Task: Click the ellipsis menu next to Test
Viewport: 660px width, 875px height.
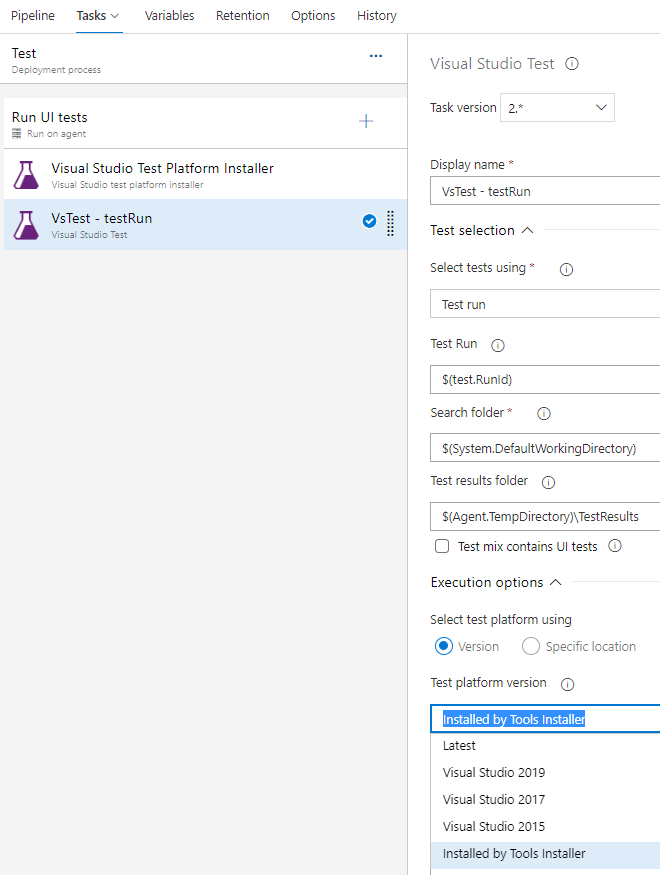Action: pos(376,56)
